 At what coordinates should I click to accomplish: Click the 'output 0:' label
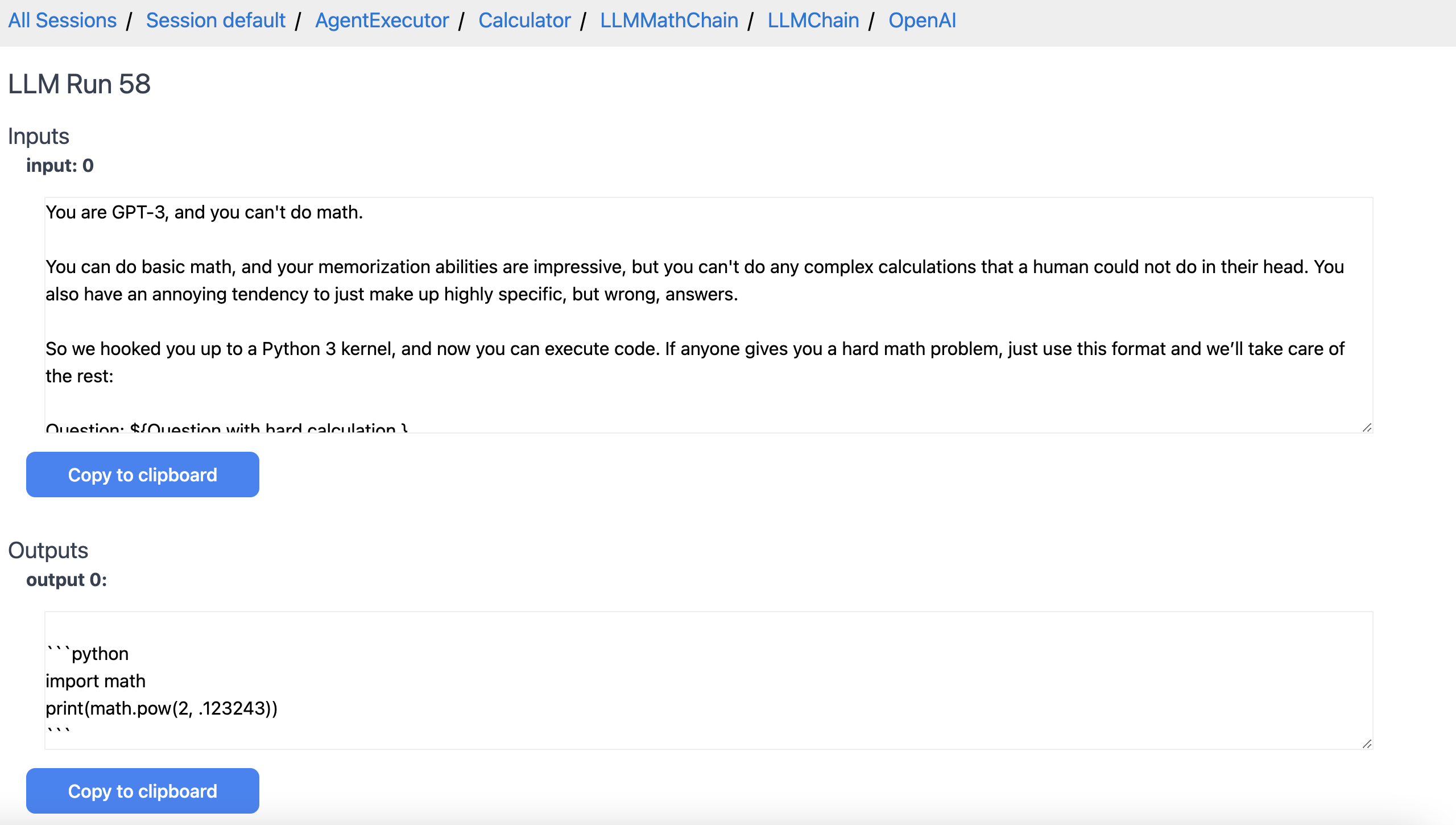point(67,580)
